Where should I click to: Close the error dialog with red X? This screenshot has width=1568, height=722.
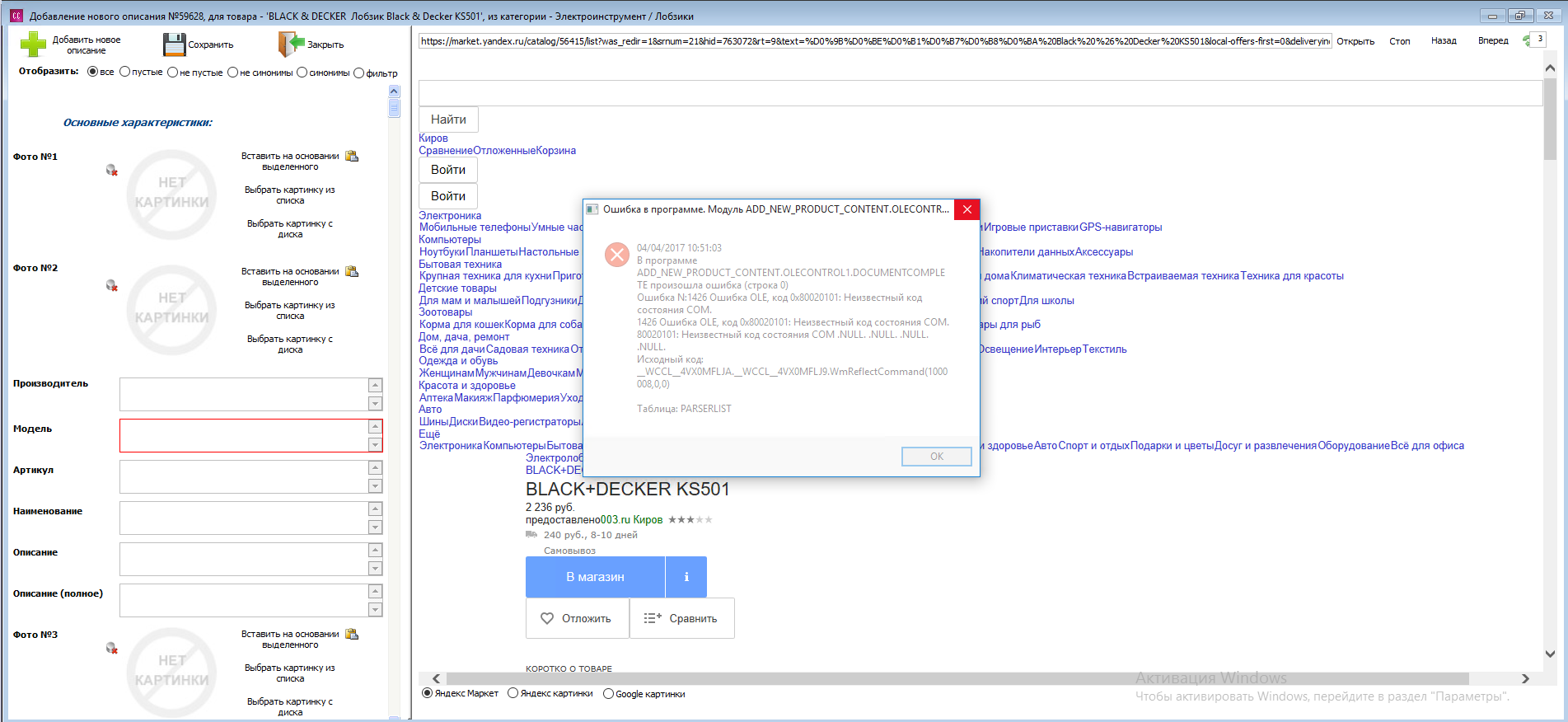coord(967,209)
